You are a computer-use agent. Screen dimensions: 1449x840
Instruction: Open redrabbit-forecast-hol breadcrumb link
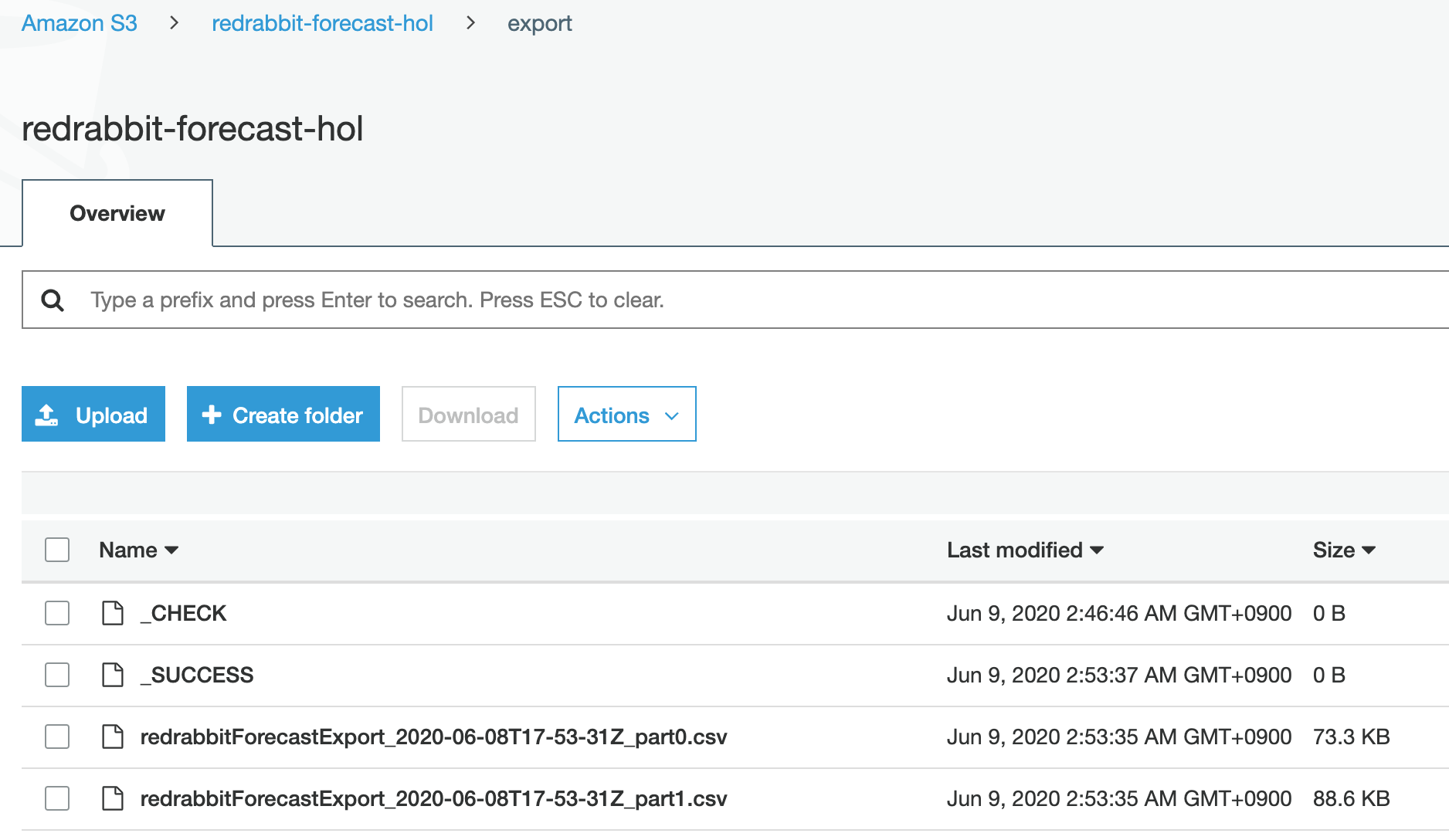322,23
